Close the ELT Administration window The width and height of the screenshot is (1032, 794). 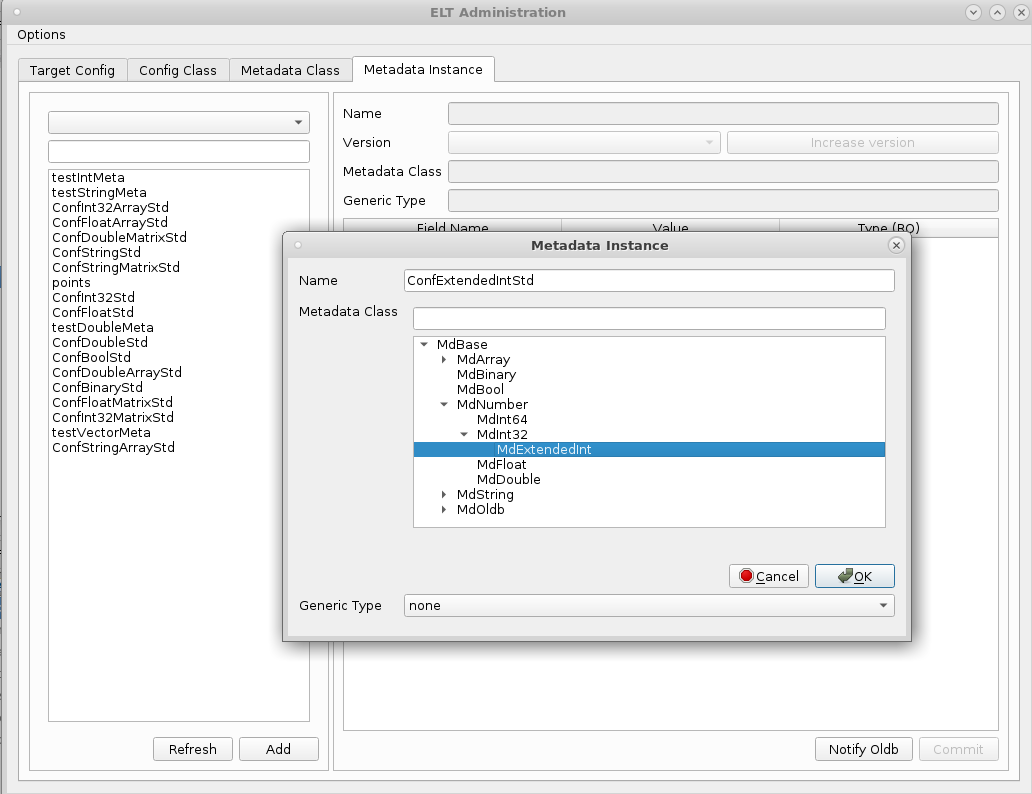pyautogui.click(x=1019, y=13)
